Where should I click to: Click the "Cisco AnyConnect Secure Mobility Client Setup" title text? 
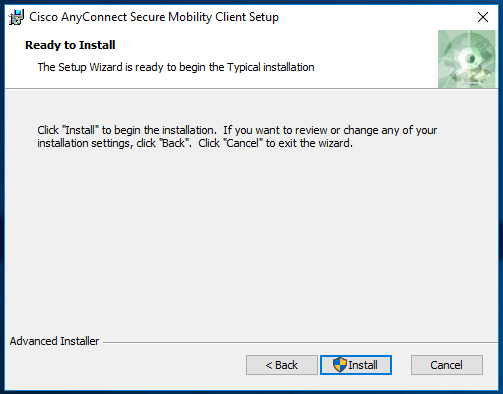154,17
